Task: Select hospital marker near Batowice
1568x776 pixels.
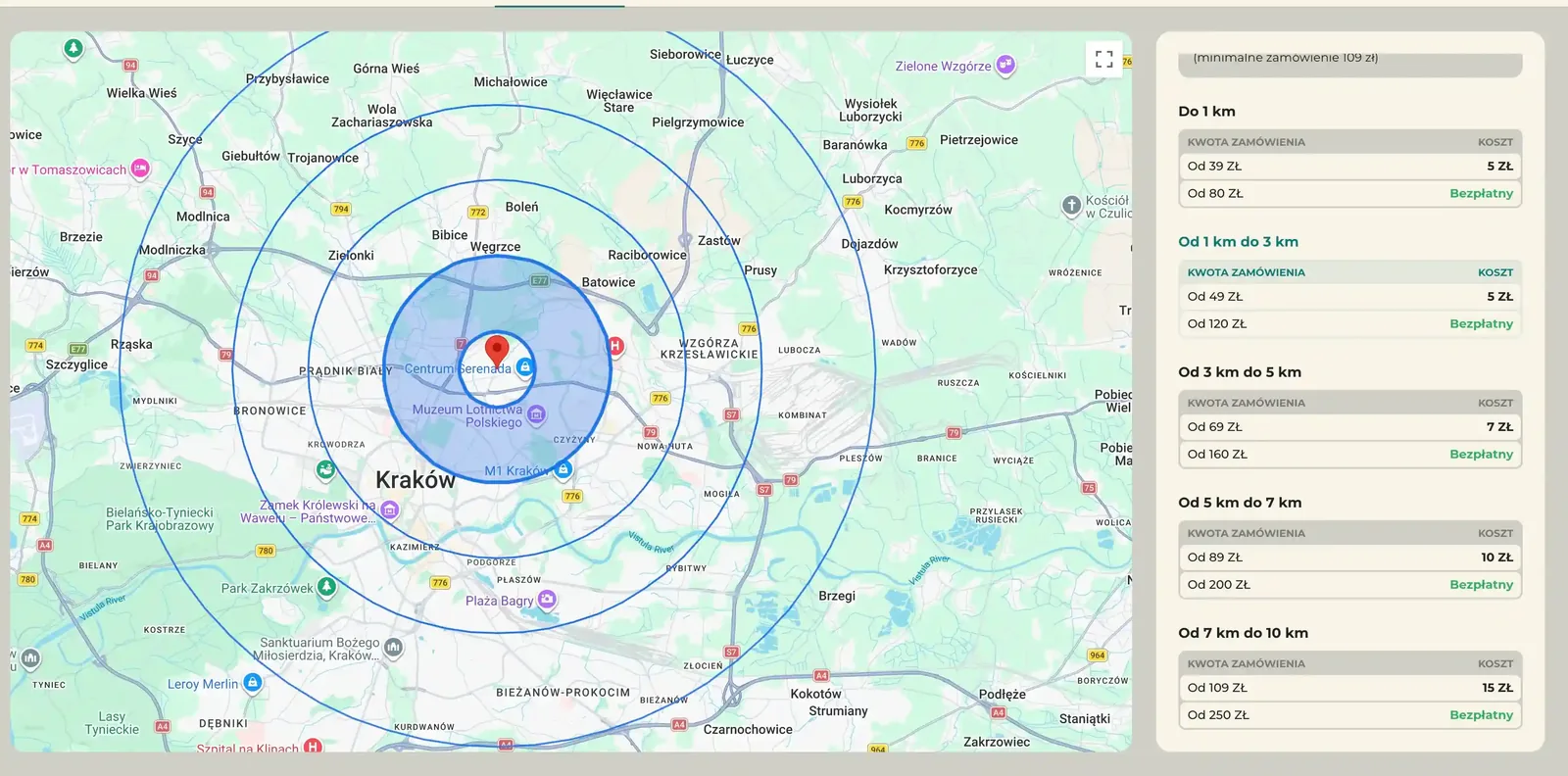Action: coord(615,345)
